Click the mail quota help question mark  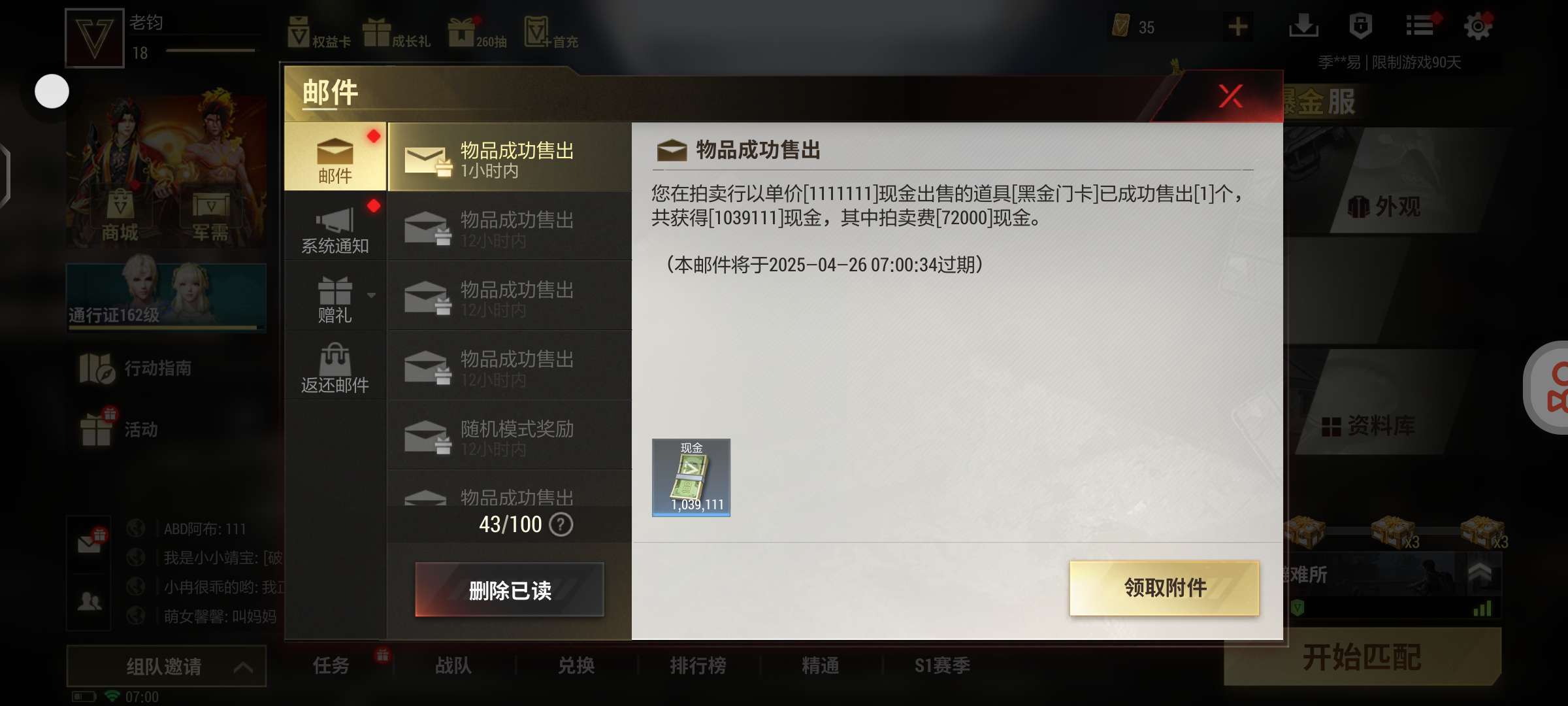point(561,524)
